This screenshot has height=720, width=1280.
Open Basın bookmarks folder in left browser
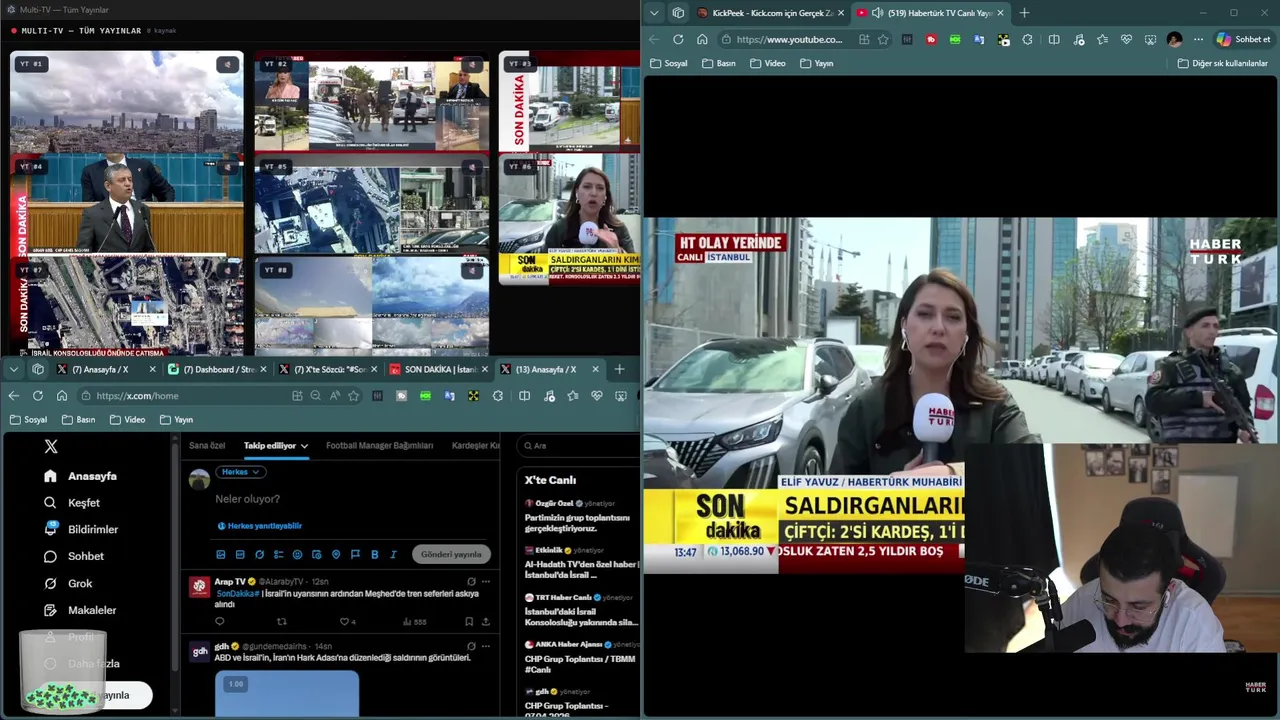(79, 420)
